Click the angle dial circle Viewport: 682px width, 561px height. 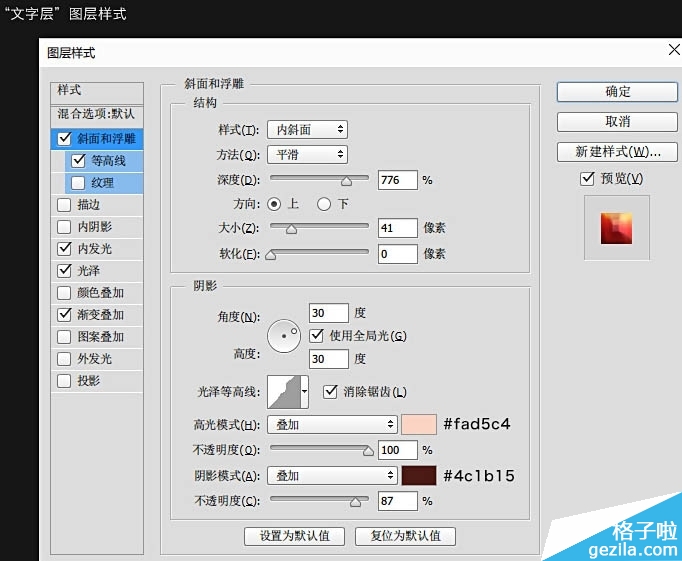(x=285, y=336)
